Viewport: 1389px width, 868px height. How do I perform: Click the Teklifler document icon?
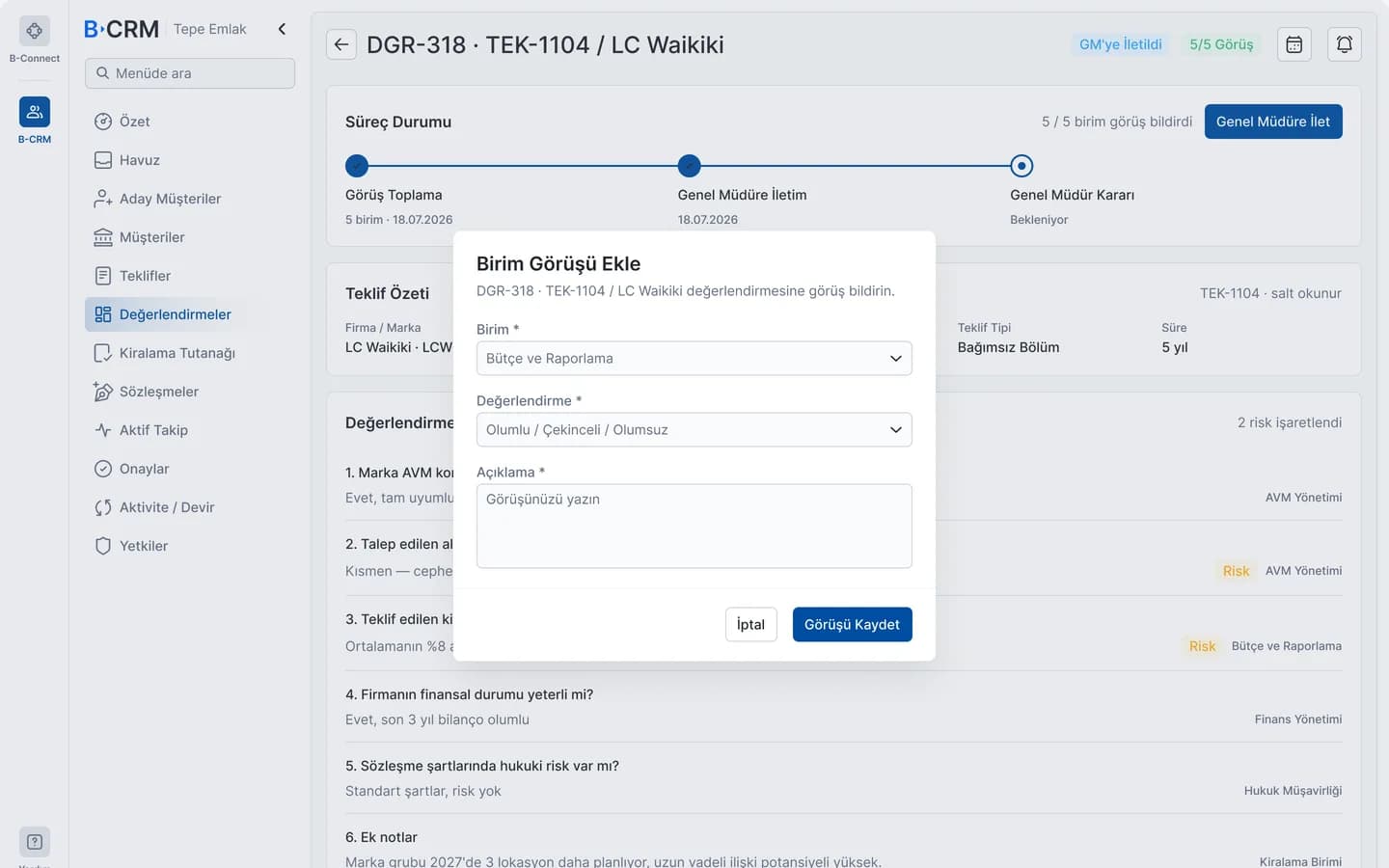click(x=103, y=276)
